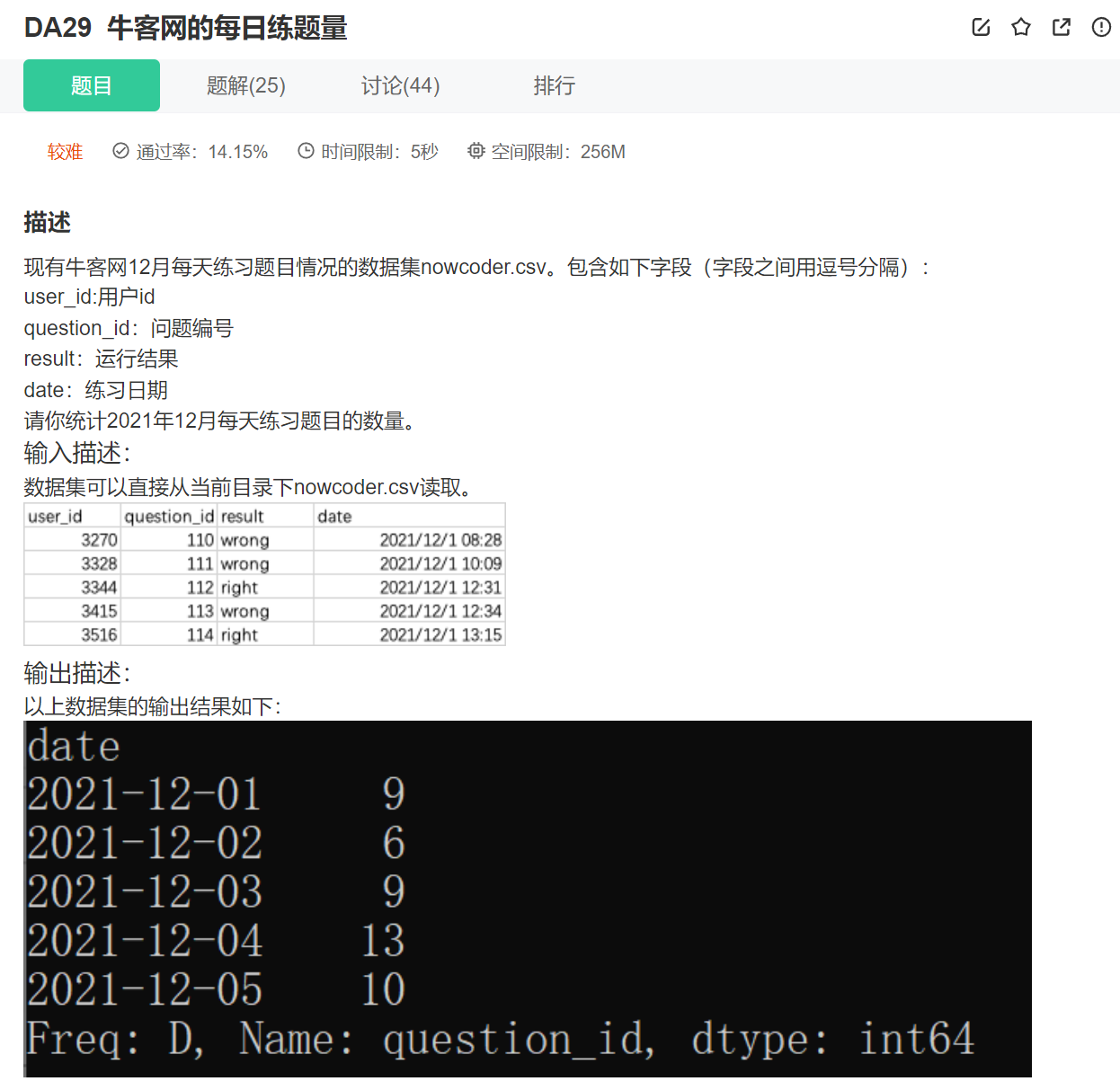Click table cell 3328
This screenshot has width=1120, height=1090.
[x=73, y=563]
